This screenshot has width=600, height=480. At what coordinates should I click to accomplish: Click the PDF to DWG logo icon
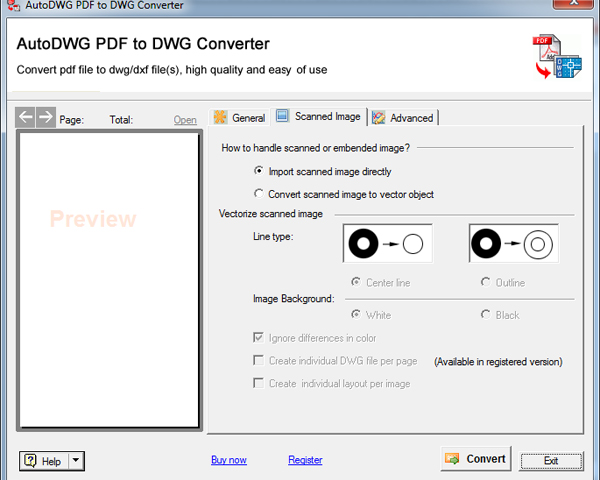click(x=558, y=57)
